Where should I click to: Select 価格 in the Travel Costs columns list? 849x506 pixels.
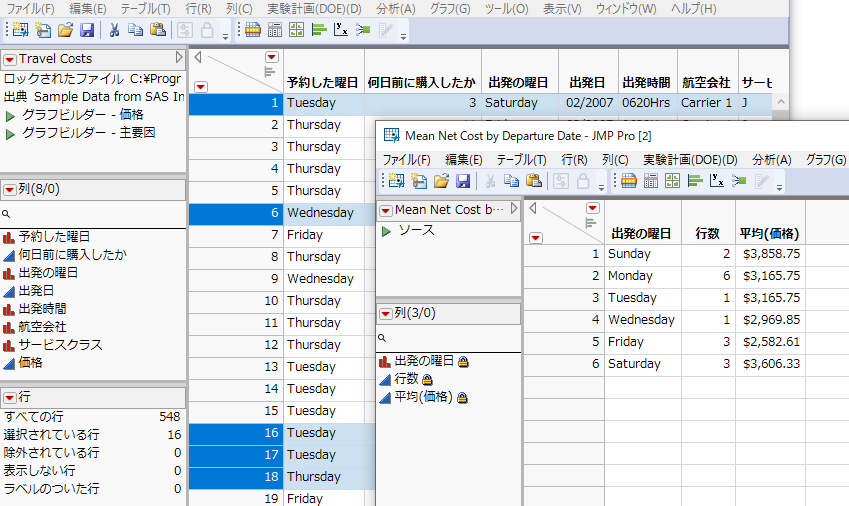coord(30,363)
